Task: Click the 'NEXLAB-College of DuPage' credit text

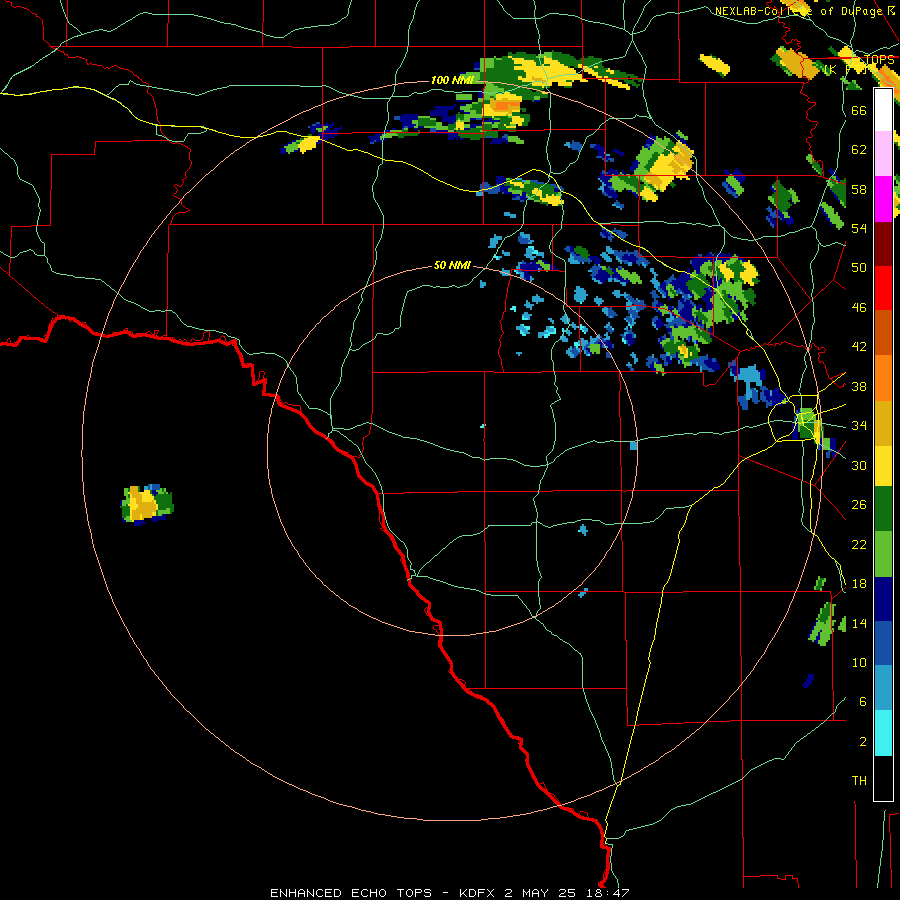Action: tap(799, 11)
